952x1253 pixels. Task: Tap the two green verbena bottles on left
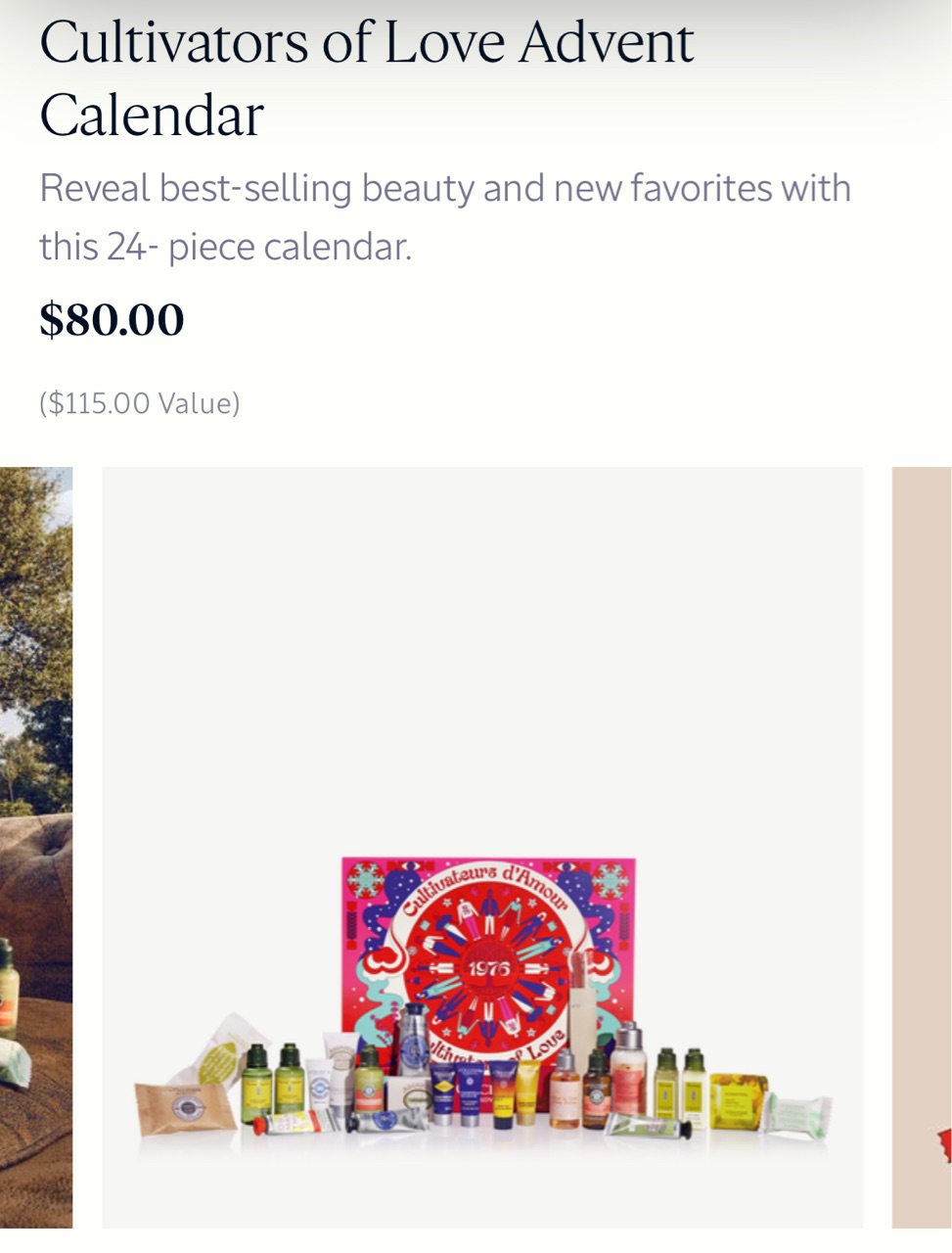[x=273, y=1083]
